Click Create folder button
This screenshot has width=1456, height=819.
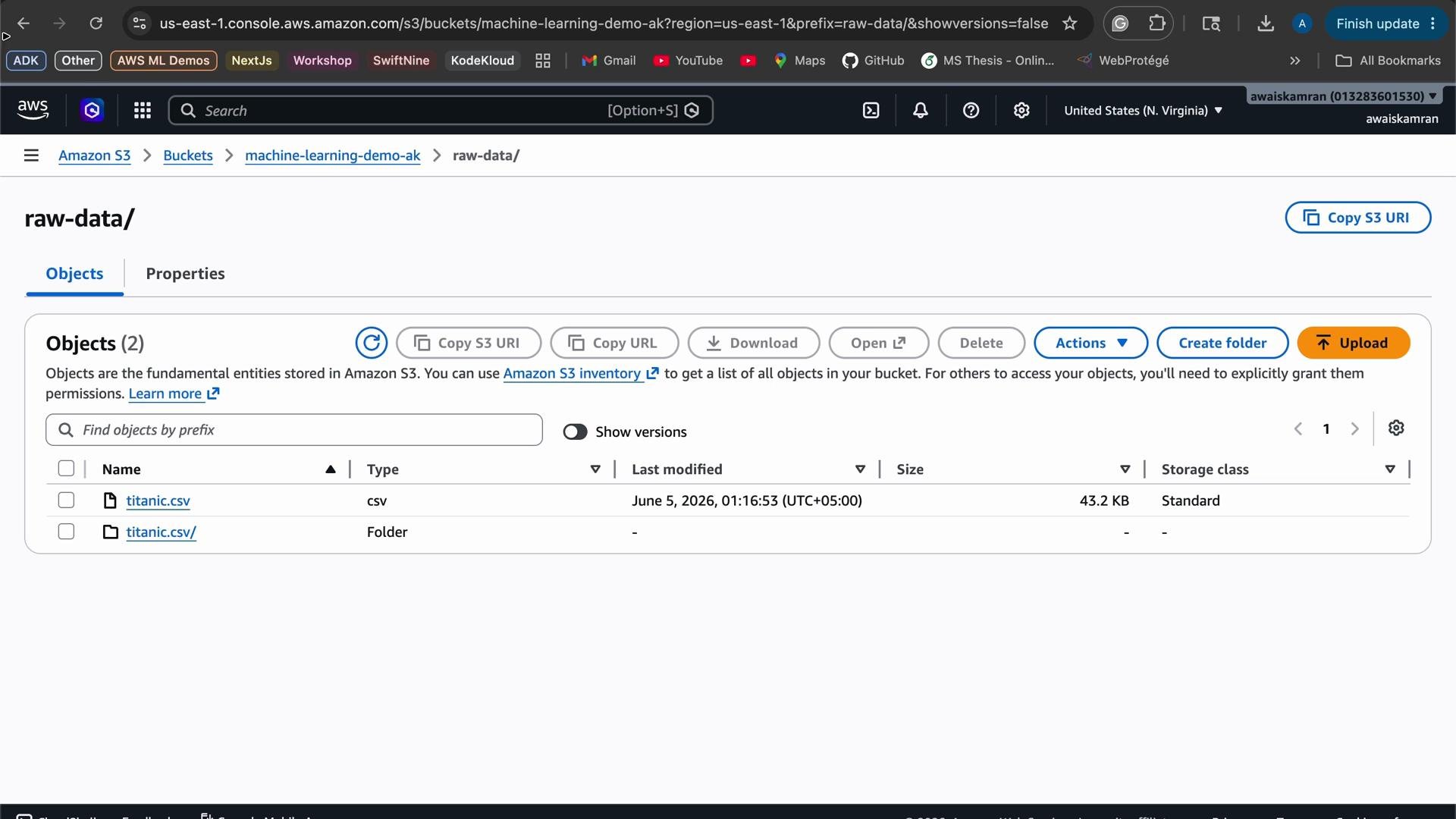pos(1222,343)
